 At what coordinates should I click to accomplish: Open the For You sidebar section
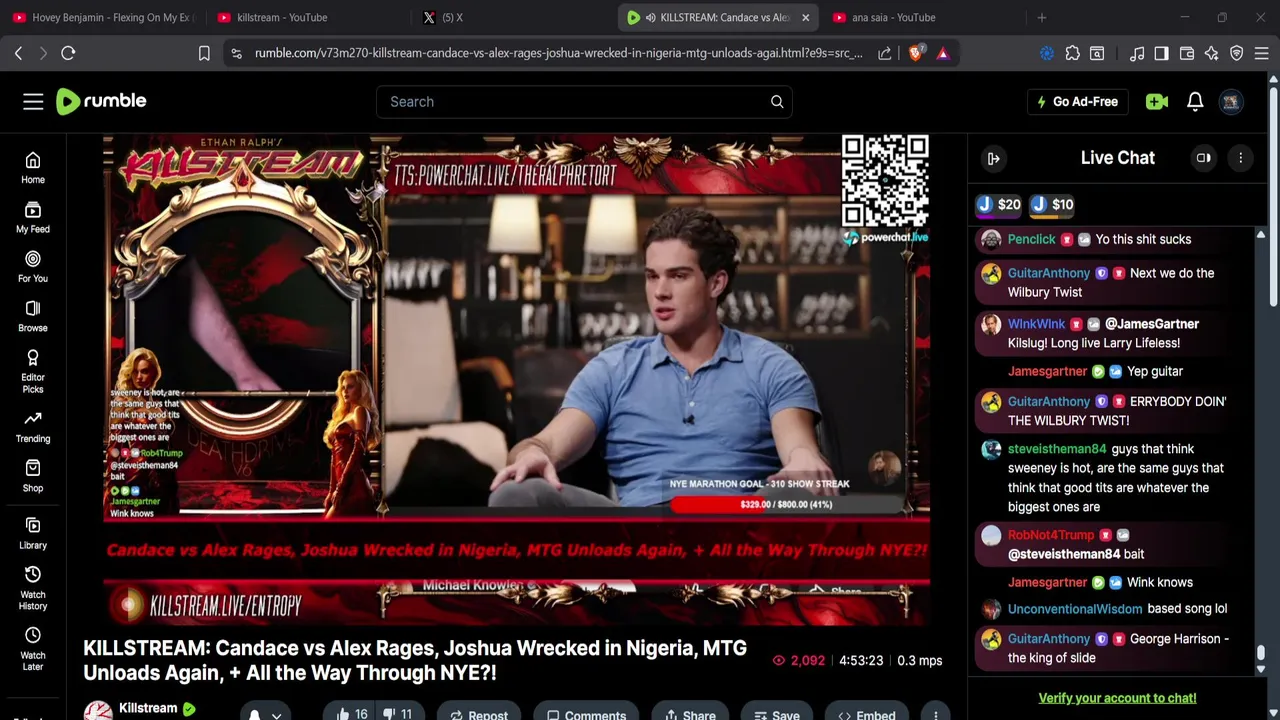33,266
